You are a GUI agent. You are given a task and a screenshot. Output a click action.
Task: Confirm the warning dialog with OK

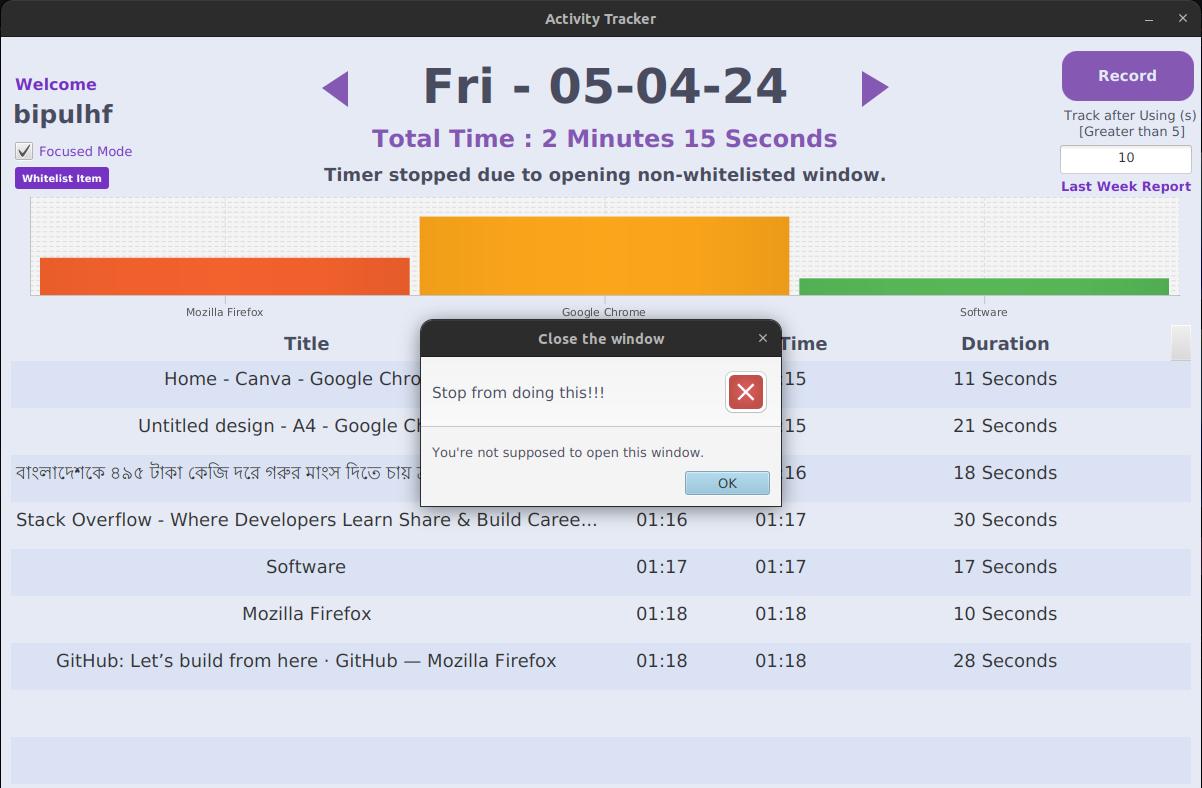pos(727,483)
